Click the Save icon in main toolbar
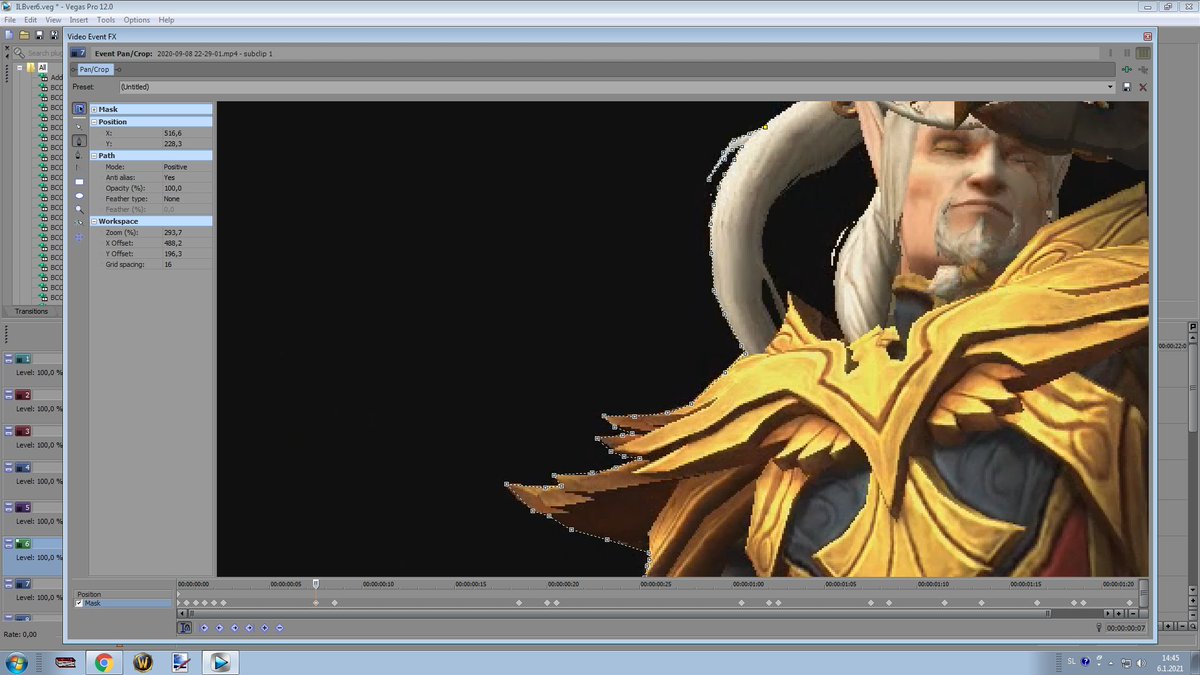Screen dimensions: 1200x675 (39, 34)
